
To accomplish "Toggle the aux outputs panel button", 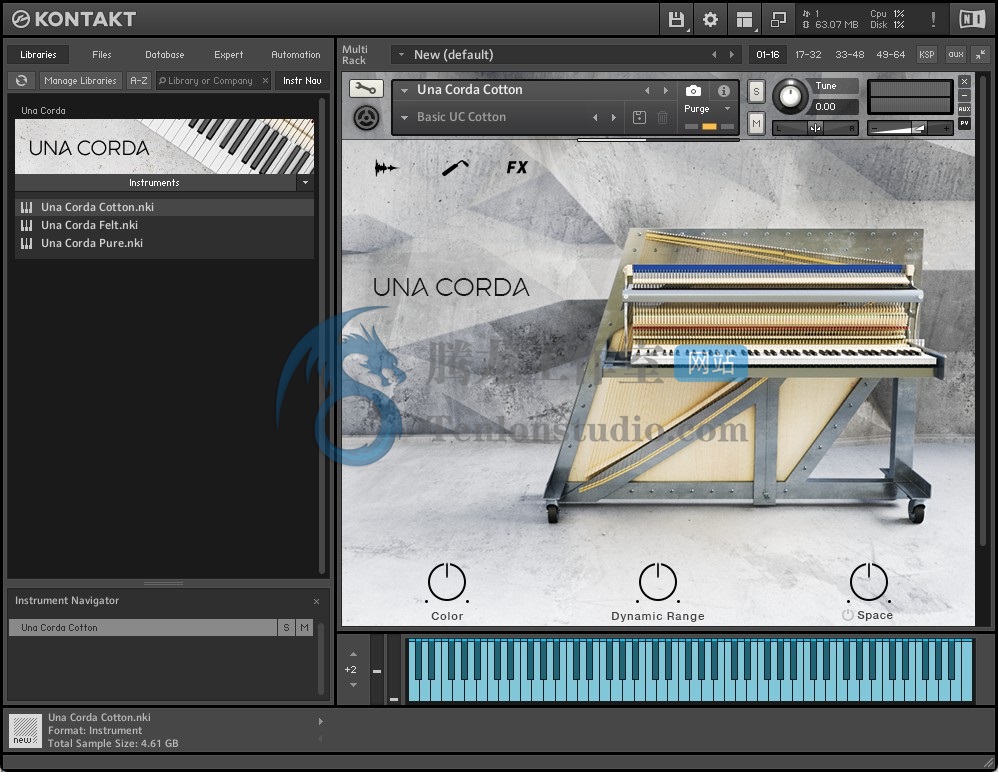I will point(956,55).
